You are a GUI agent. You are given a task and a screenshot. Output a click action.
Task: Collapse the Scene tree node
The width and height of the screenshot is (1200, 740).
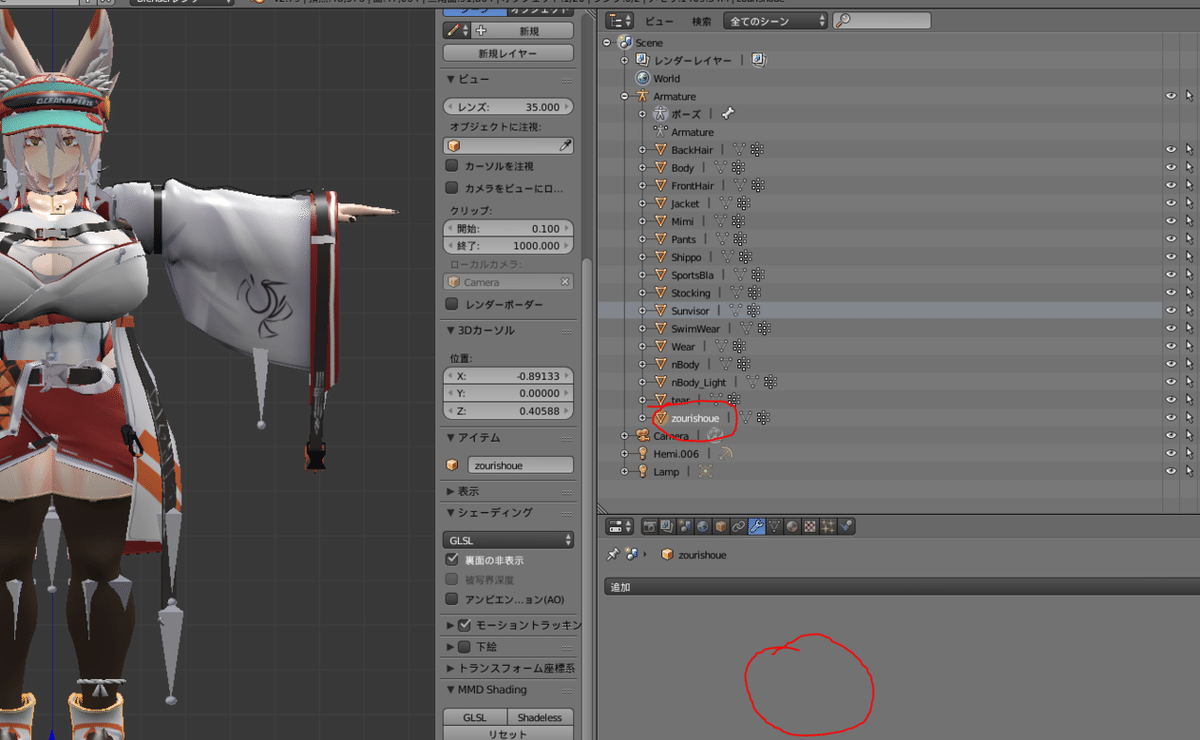(607, 43)
